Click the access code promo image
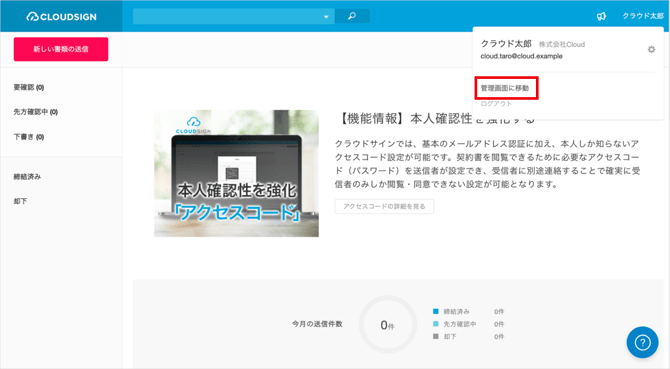 click(236, 173)
